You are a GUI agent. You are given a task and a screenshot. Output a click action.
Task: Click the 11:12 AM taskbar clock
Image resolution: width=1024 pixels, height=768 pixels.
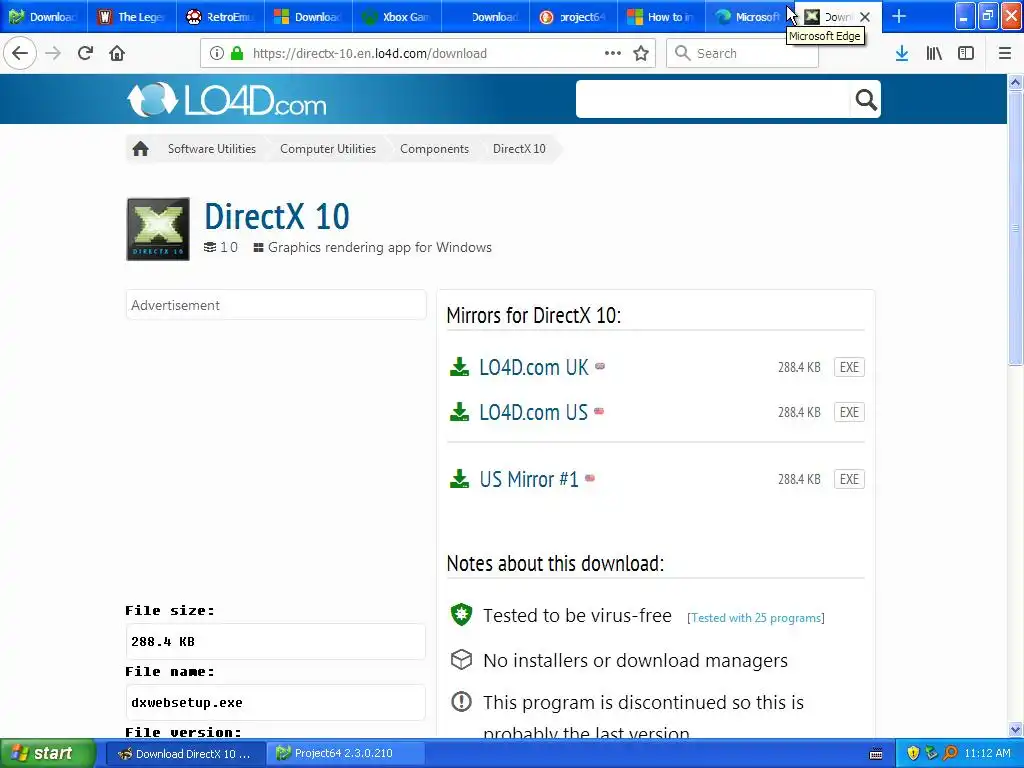987,754
